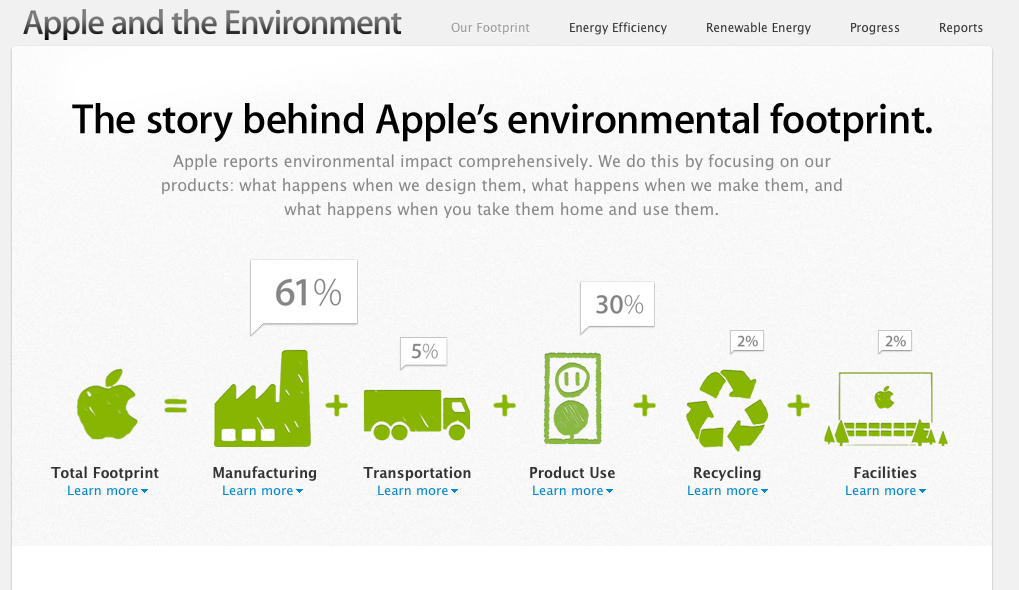Select the Our Footprint navigation tab

point(489,28)
